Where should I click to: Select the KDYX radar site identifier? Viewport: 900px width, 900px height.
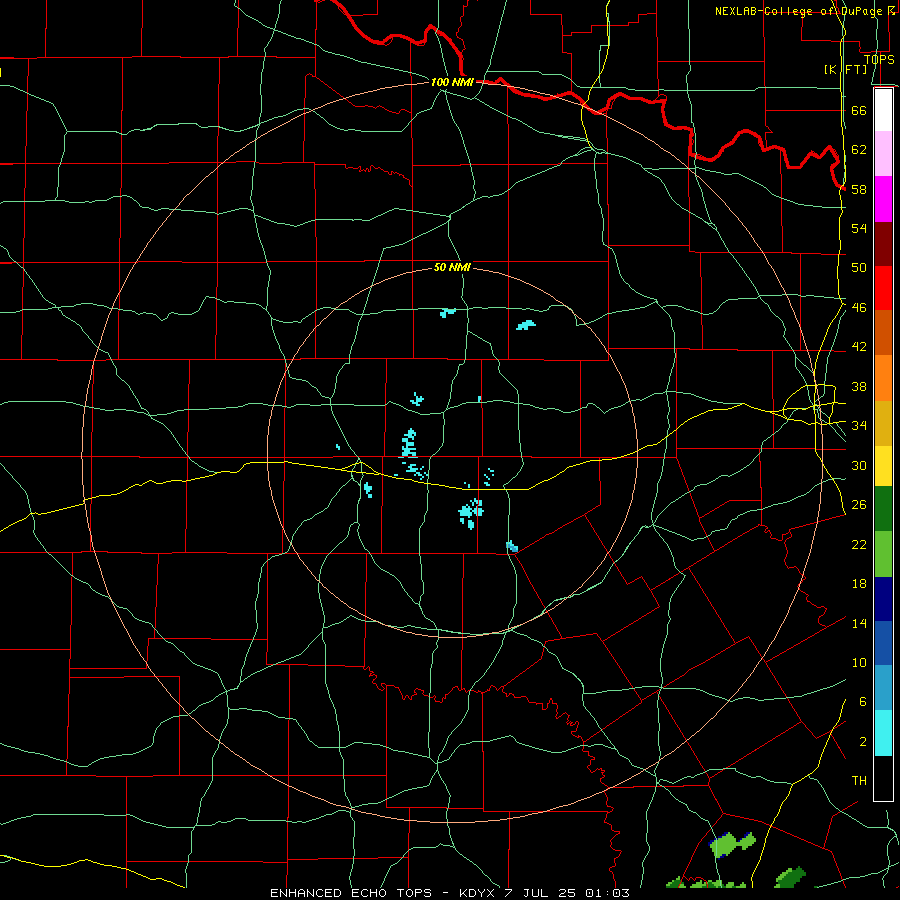tap(479, 893)
